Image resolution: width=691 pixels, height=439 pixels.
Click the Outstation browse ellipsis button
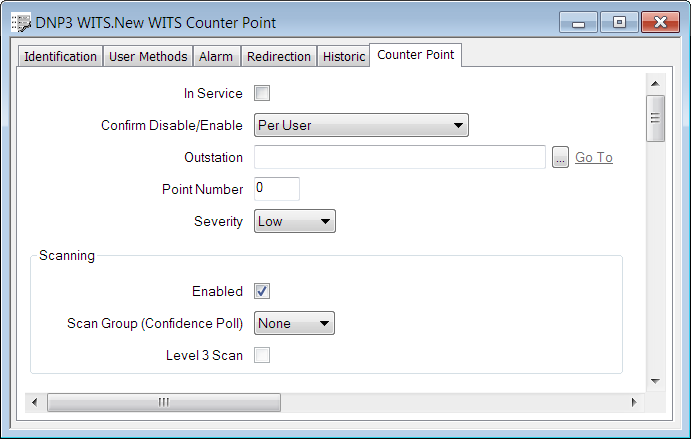click(560, 157)
